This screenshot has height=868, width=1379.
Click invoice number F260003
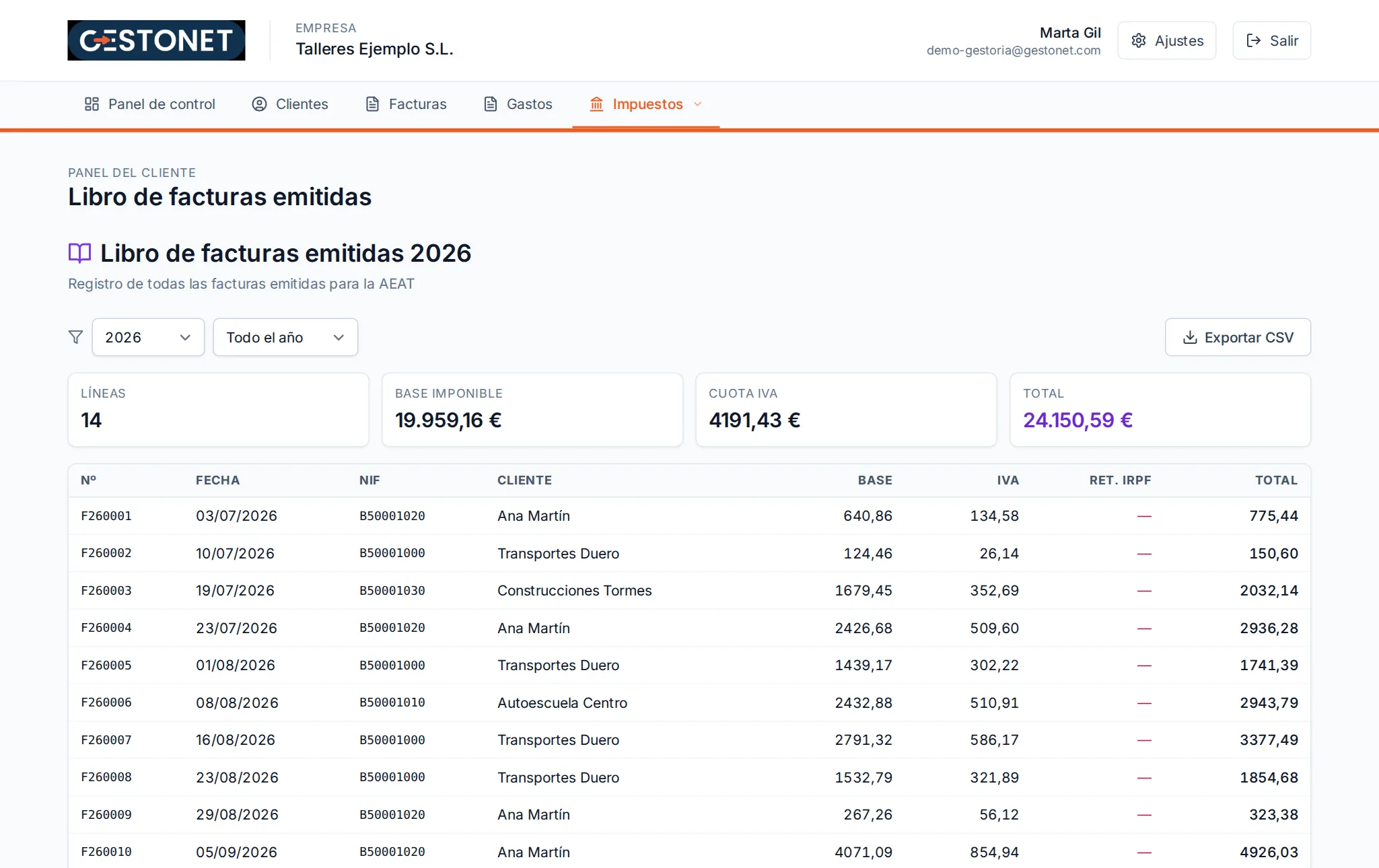tap(106, 591)
